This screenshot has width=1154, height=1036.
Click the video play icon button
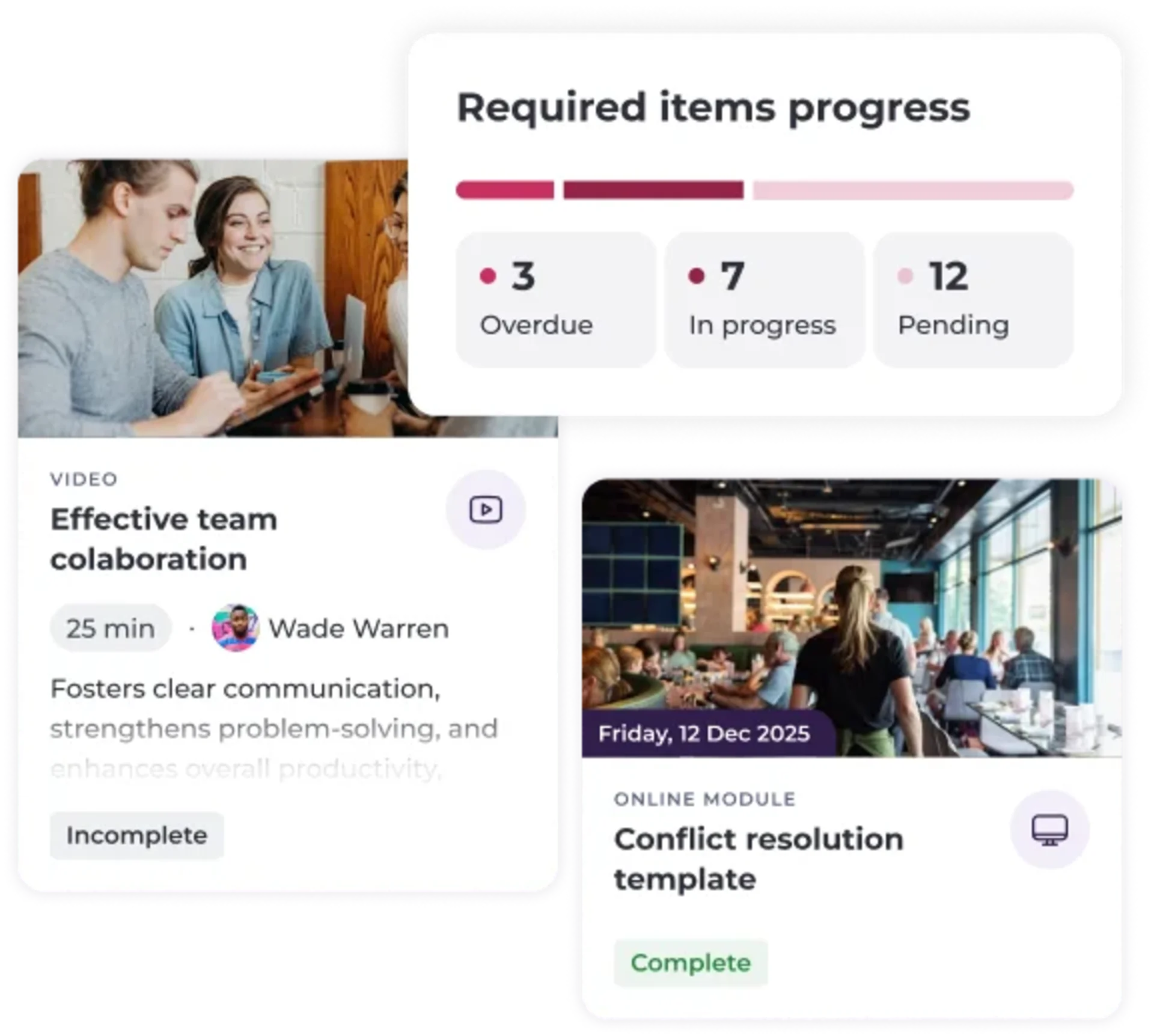(x=486, y=510)
